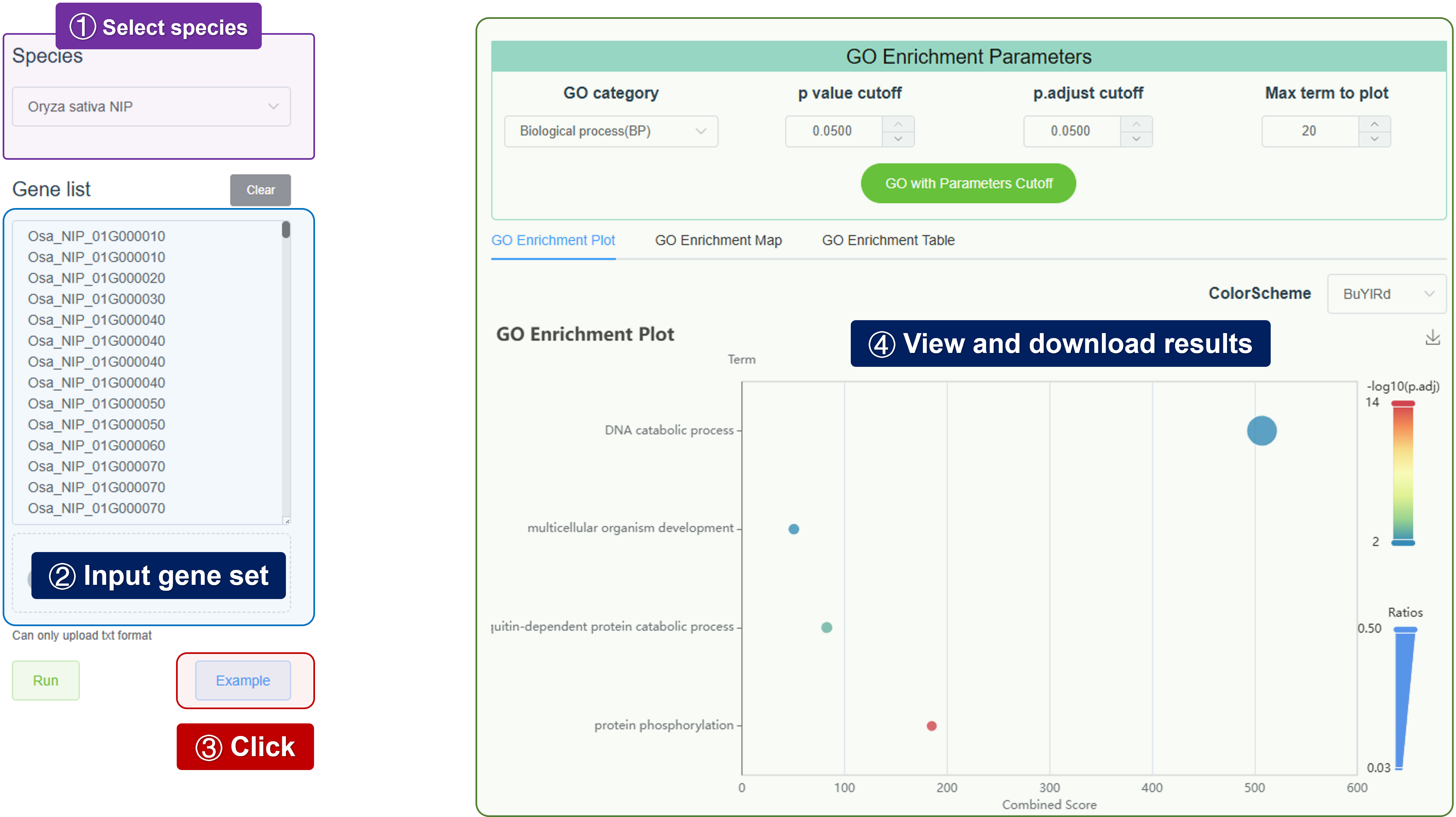Increase the p.adjust cutoff with up arrow
The image size is (1456, 817).
(x=1136, y=124)
